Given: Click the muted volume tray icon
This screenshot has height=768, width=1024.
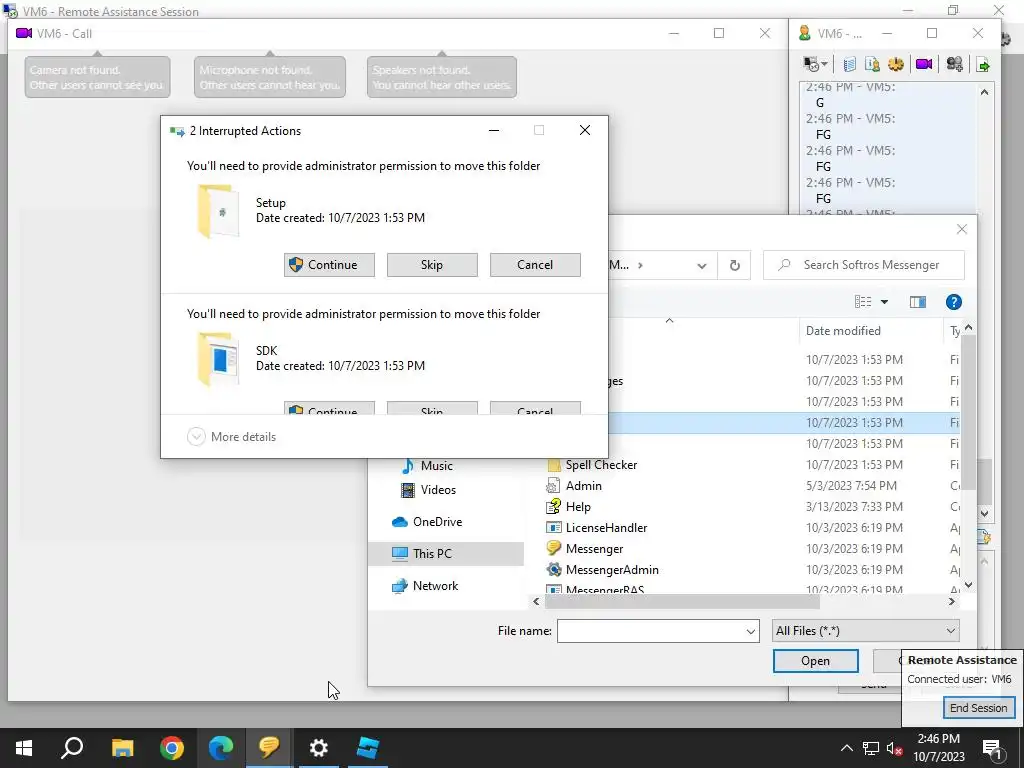Looking at the screenshot, I should 895,748.
